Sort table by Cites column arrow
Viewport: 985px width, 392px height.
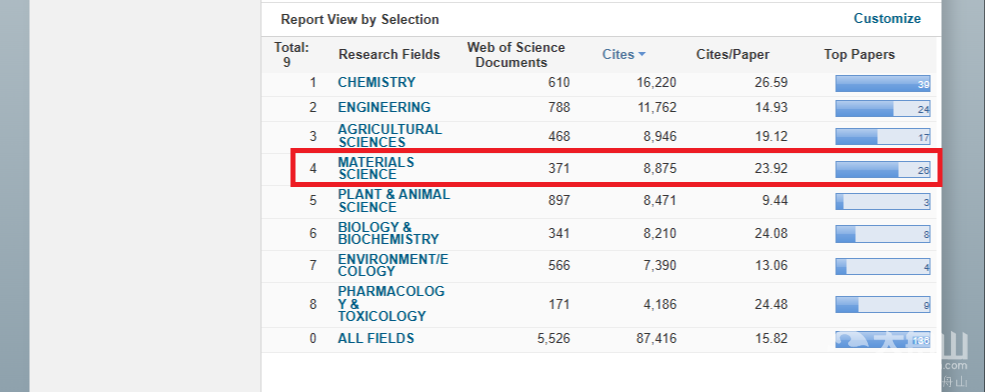pos(641,55)
